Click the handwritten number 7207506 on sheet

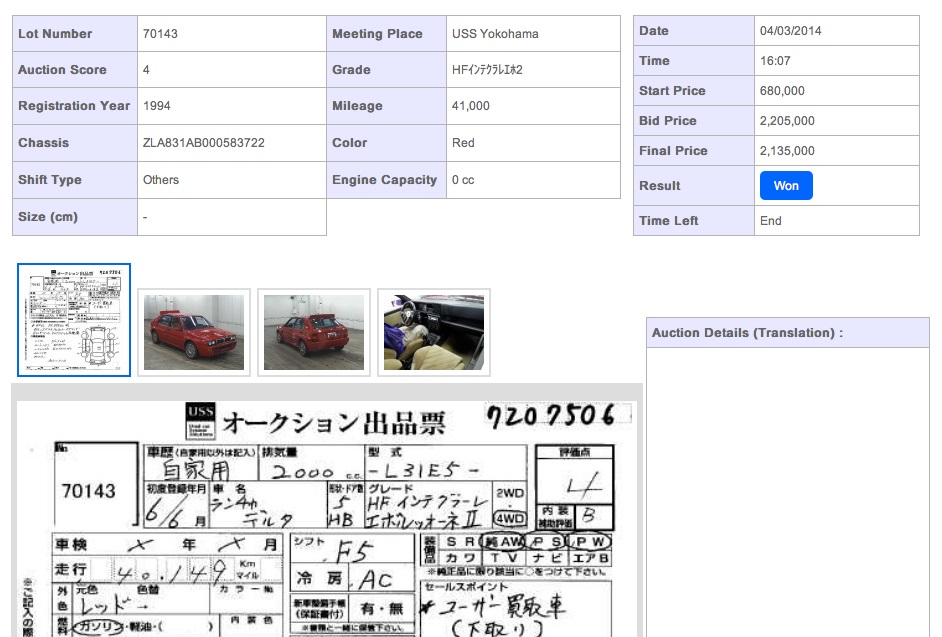tap(558, 415)
